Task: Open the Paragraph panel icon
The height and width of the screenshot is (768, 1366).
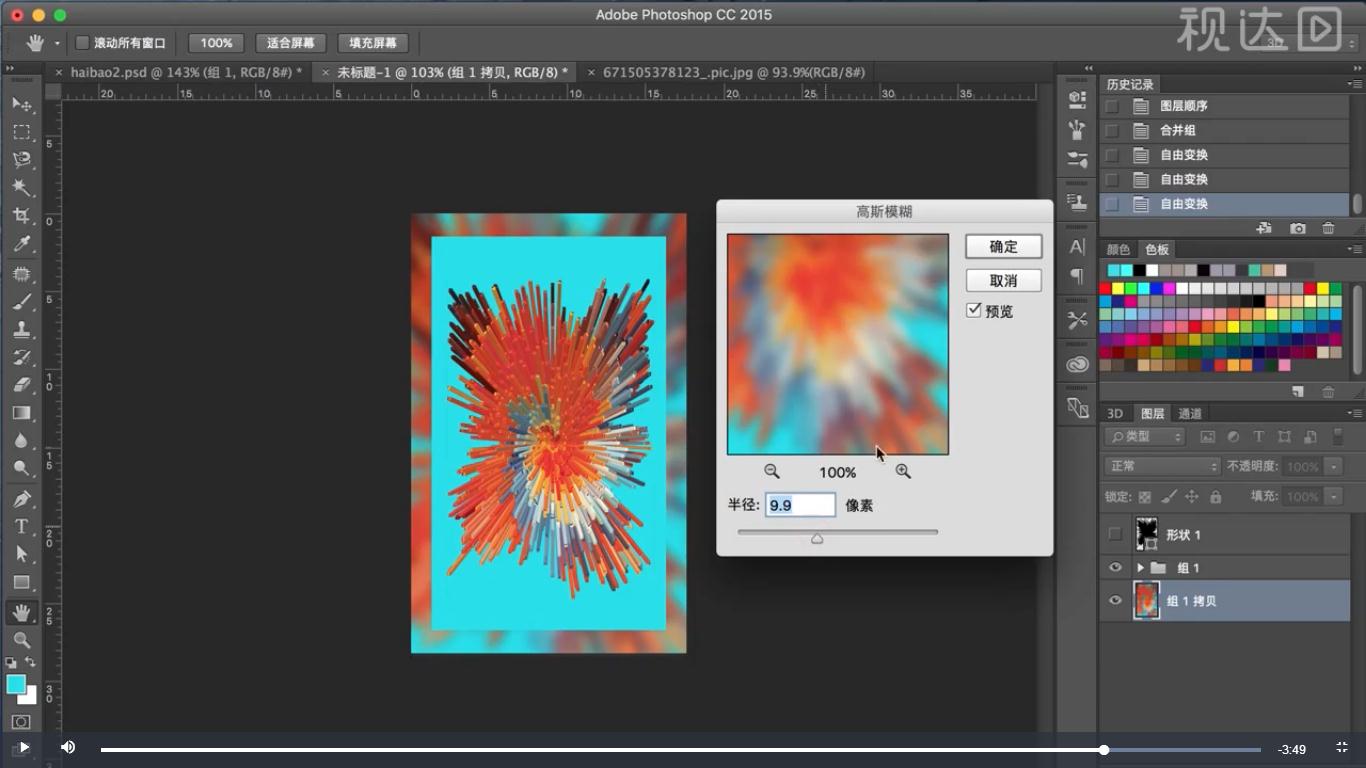Action: pyautogui.click(x=1077, y=275)
